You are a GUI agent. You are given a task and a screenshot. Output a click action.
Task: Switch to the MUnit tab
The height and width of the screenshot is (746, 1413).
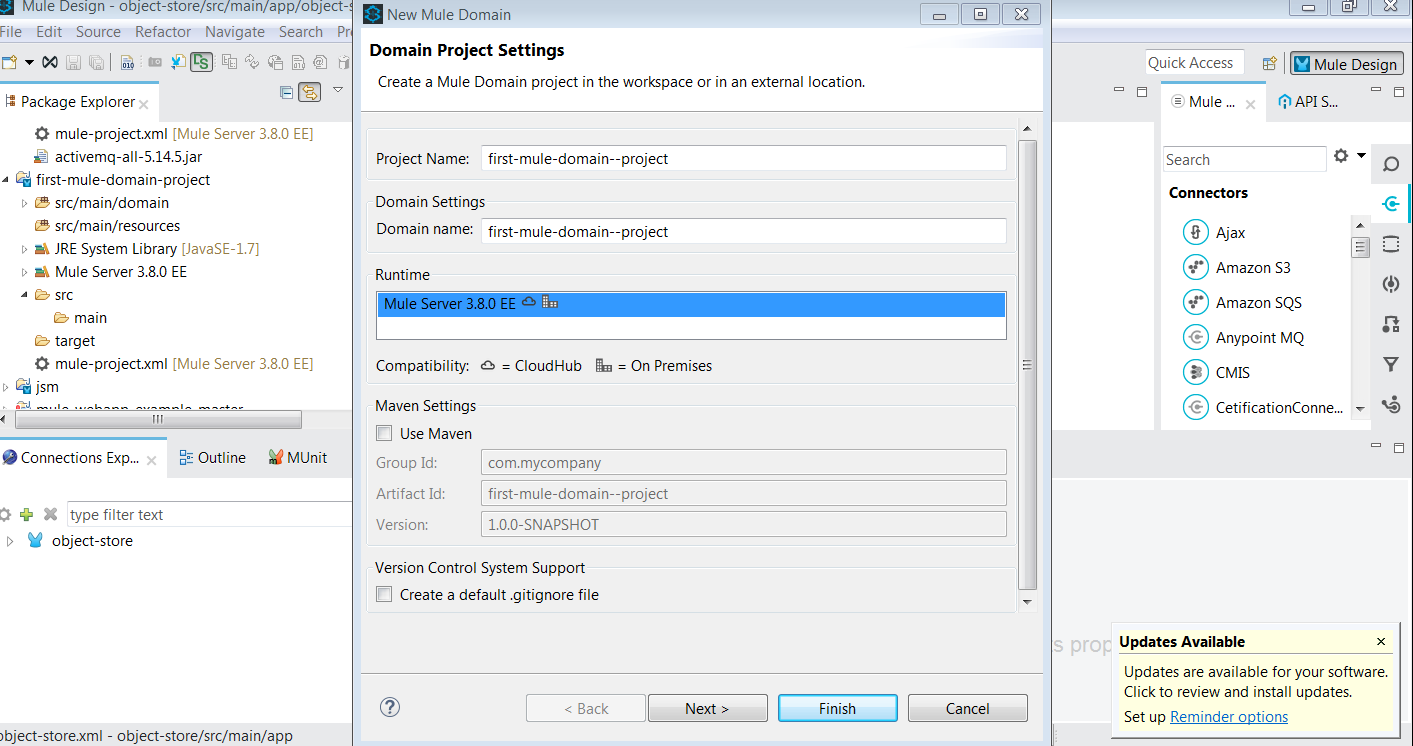coord(298,457)
